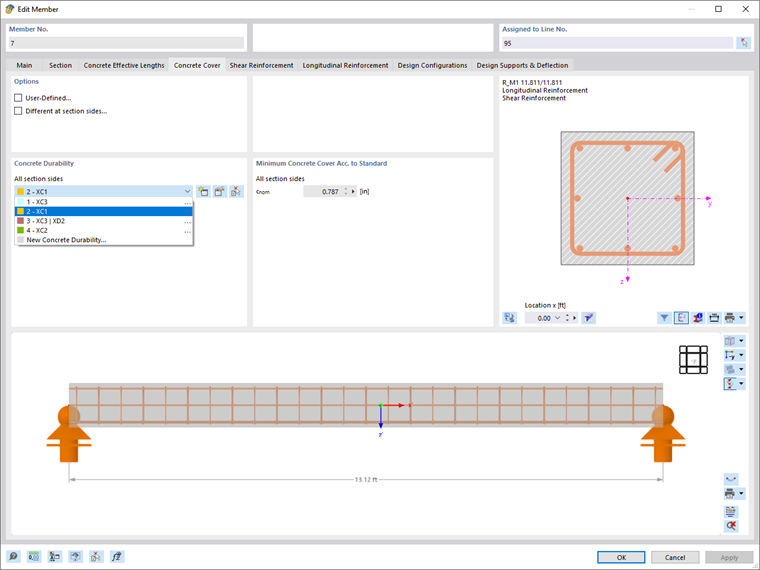The height and width of the screenshot is (570, 760).
Task: Expand the member view print options arrow
Action: 741,493
